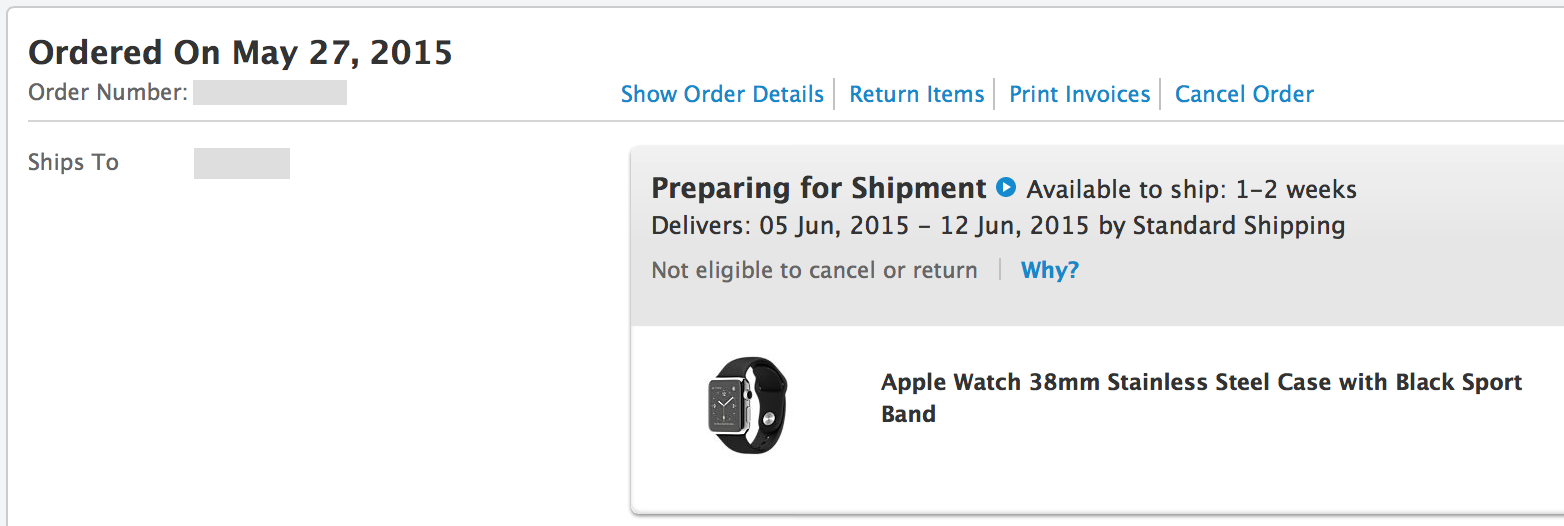The image size is (1564, 526).
Task: Click the blue arrow beside Preparing for Shipment
Action: coord(1006,187)
